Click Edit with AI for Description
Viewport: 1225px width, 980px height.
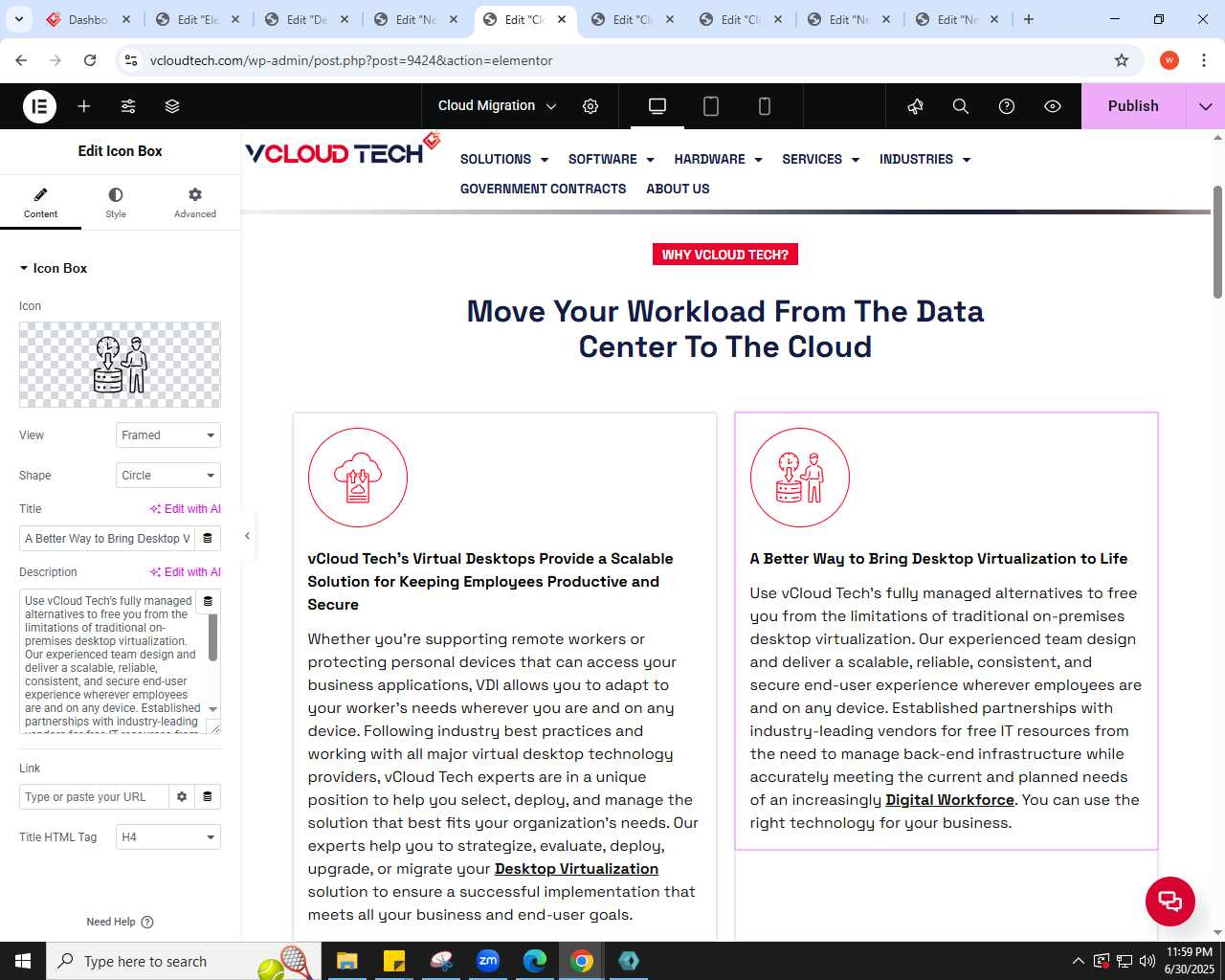185,572
